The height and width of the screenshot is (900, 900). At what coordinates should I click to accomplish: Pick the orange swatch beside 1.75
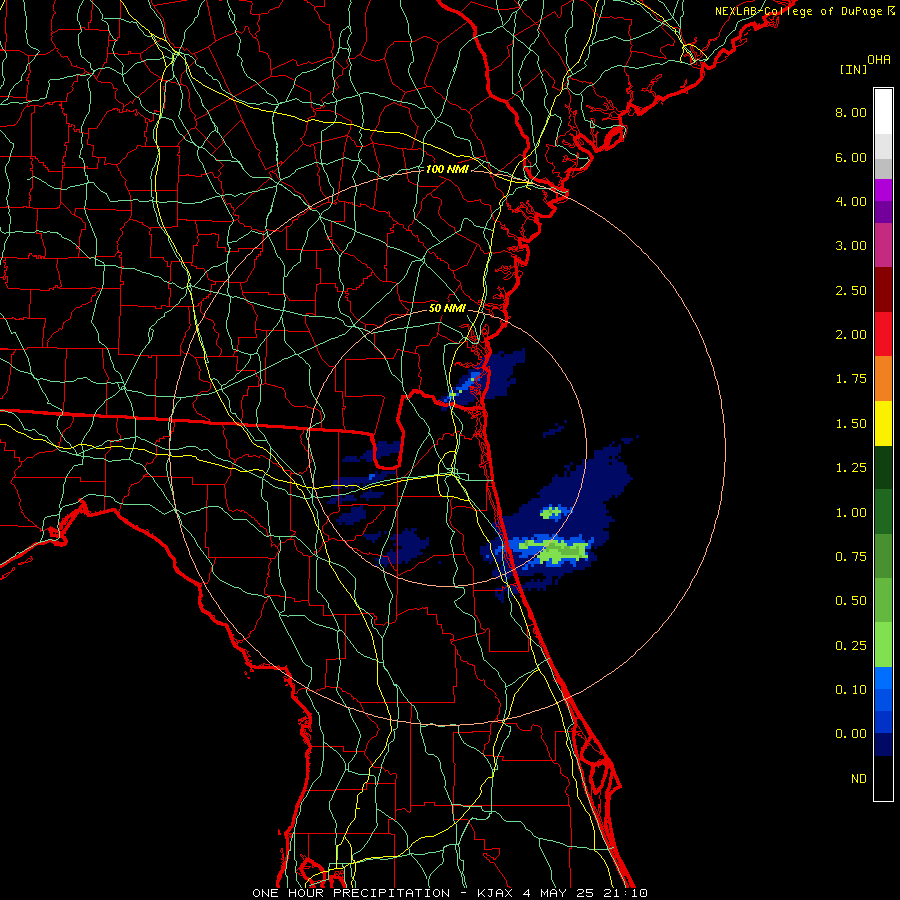883,379
